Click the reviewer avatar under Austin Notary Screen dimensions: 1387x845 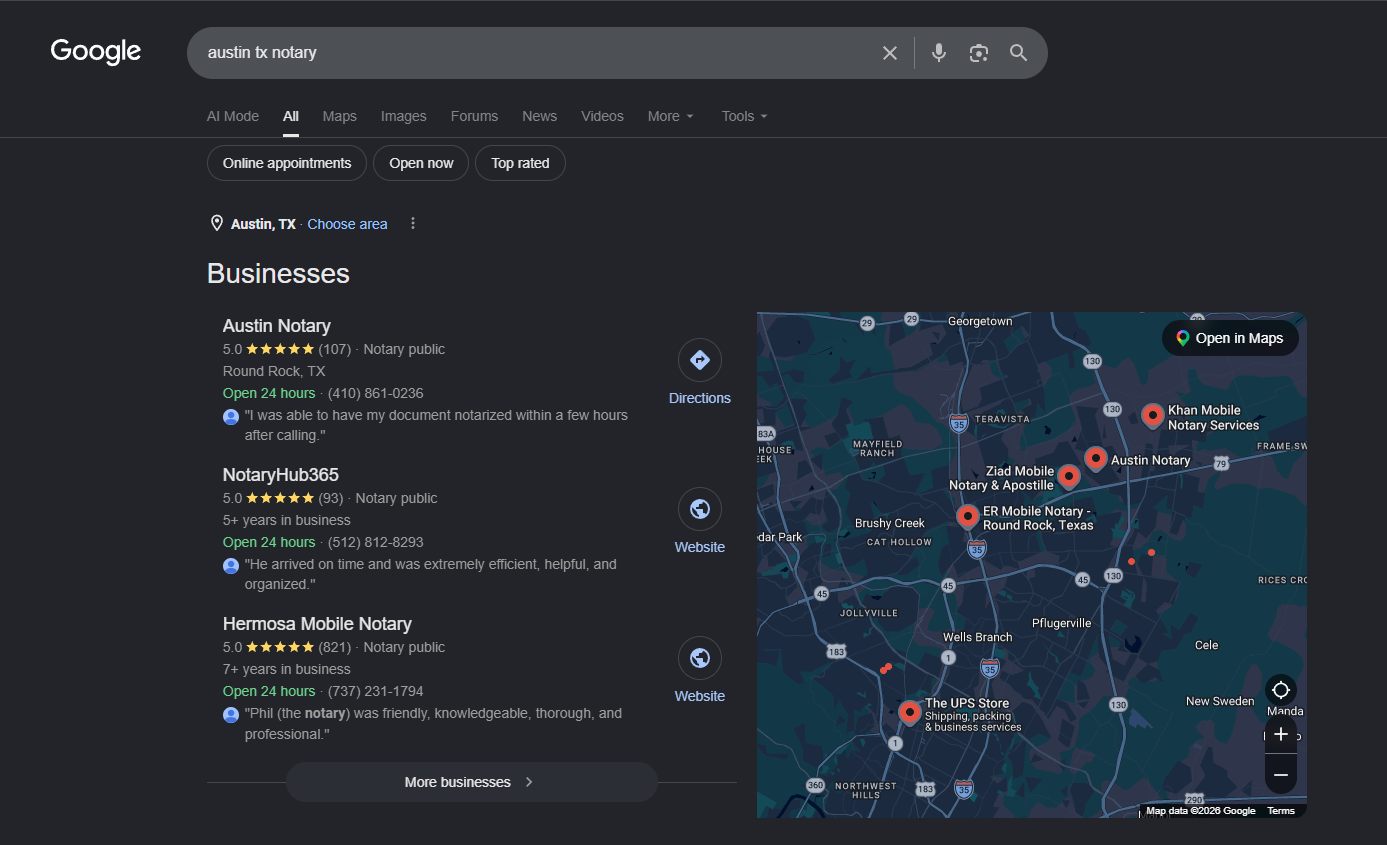pyautogui.click(x=231, y=416)
